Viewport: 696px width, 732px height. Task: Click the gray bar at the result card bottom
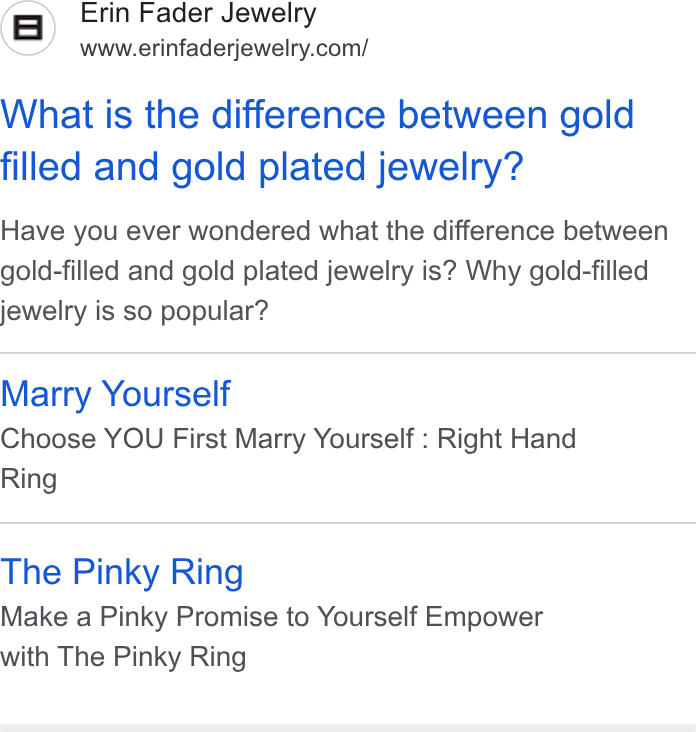(x=348, y=728)
